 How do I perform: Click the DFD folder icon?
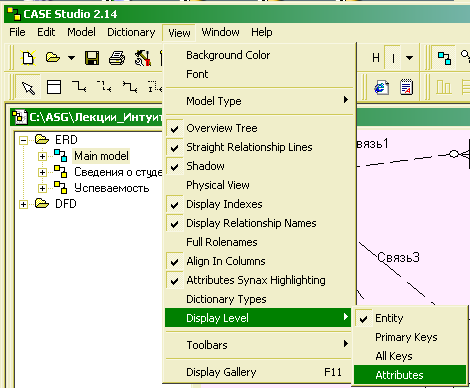[x=42, y=203]
